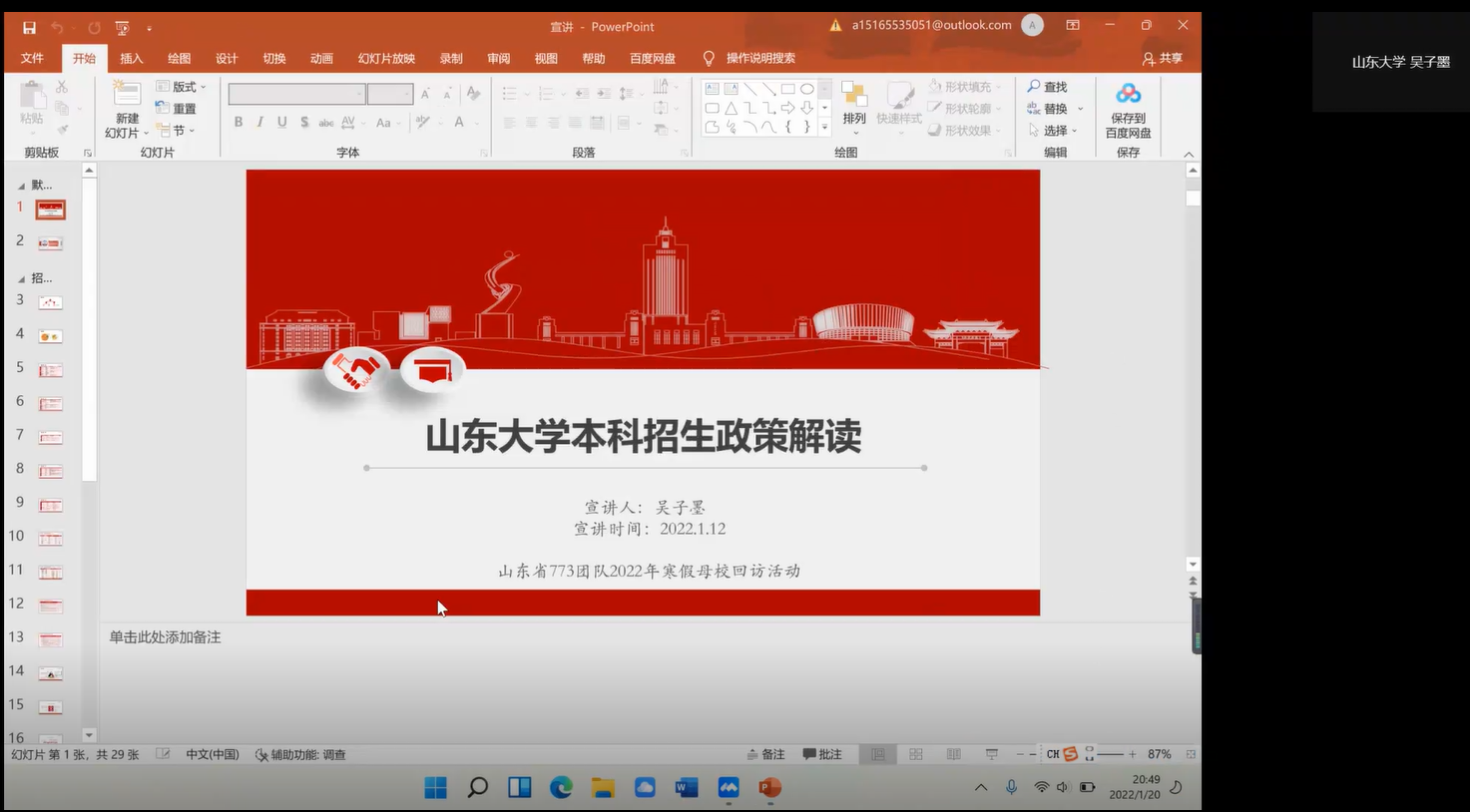Toggle Center alignment paragraph
Image resolution: width=1470 pixels, height=812 pixels.
(x=531, y=123)
